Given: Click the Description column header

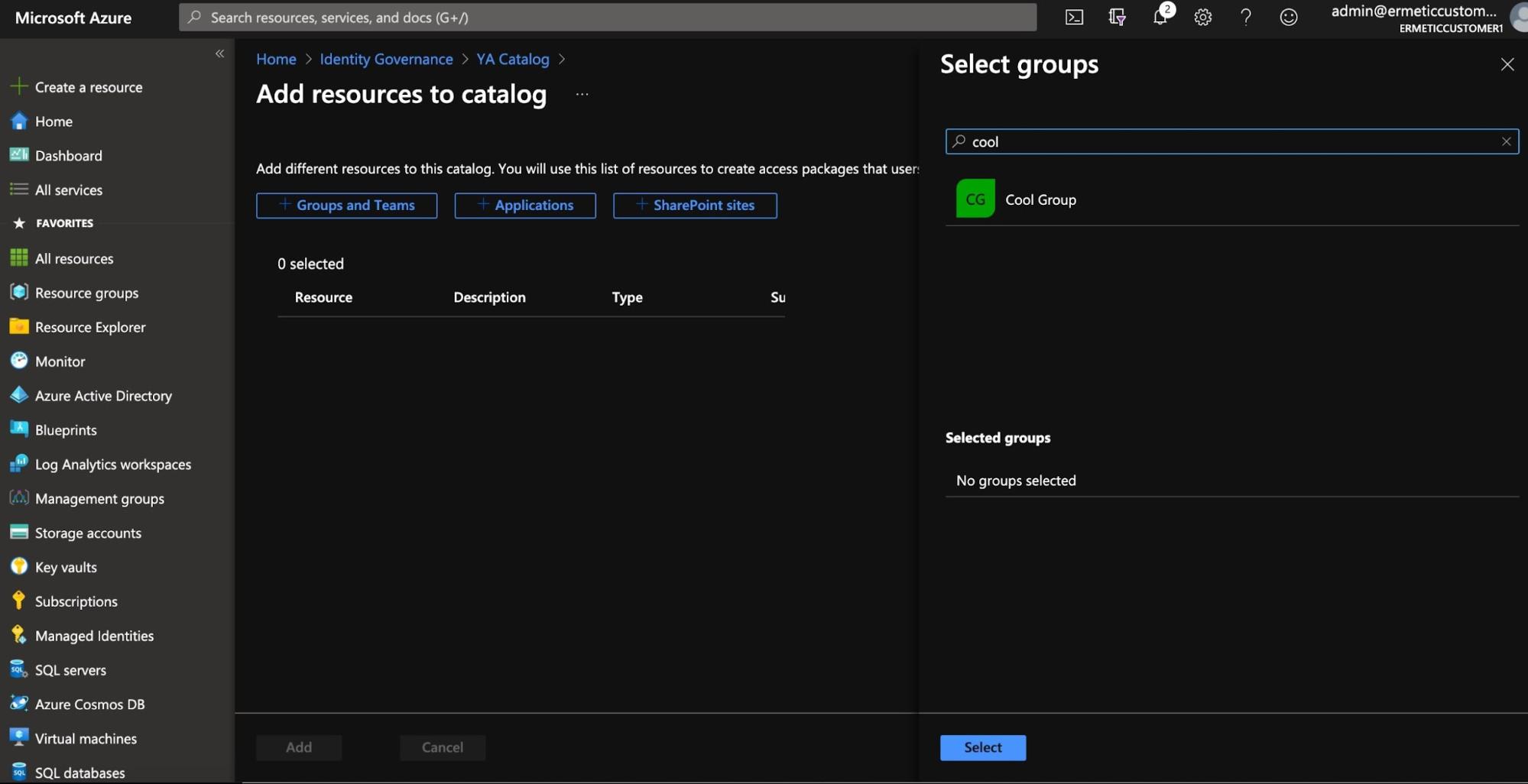Looking at the screenshot, I should 489,297.
